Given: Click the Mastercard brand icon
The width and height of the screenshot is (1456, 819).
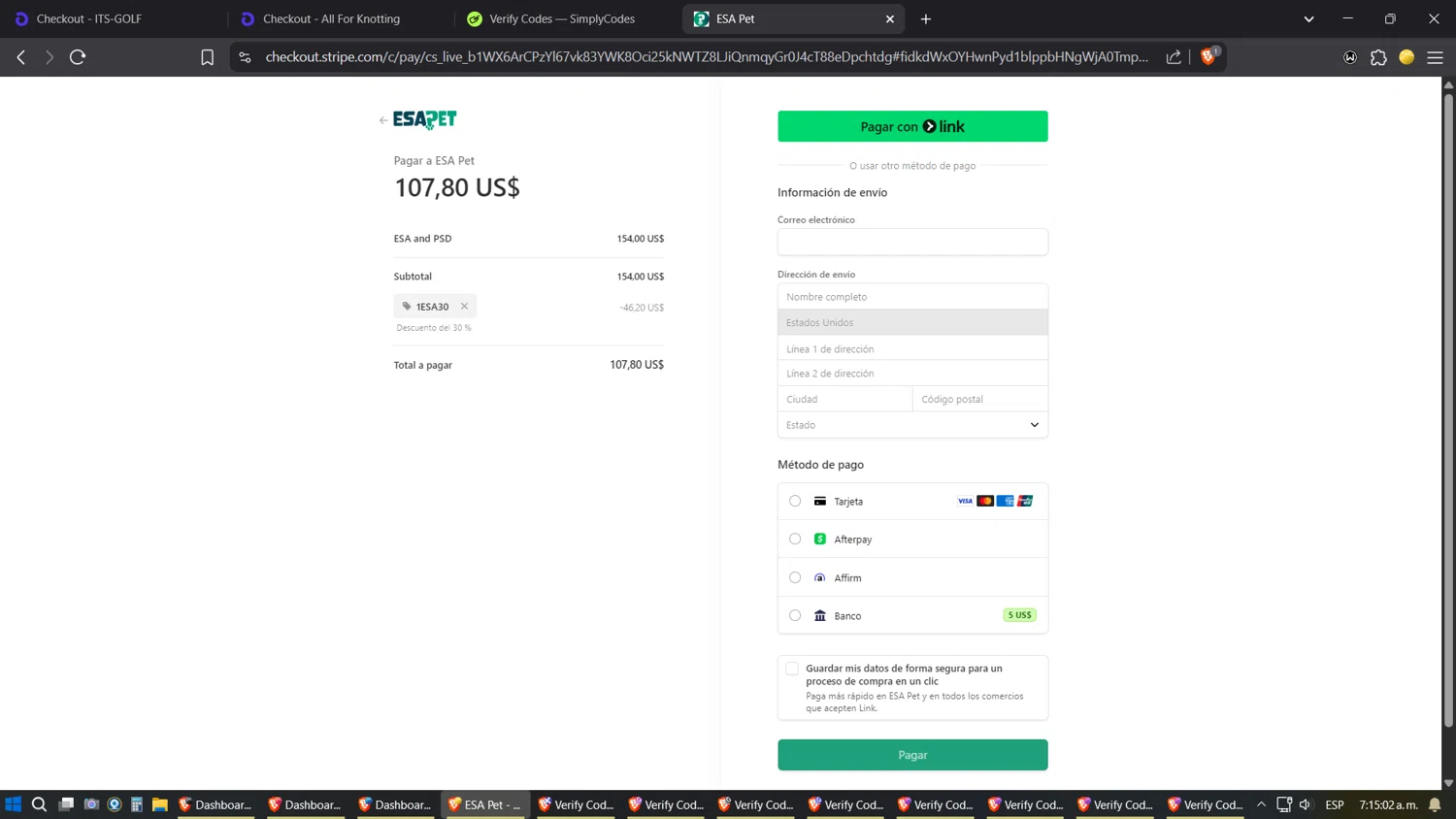Looking at the screenshot, I should 985,501.
